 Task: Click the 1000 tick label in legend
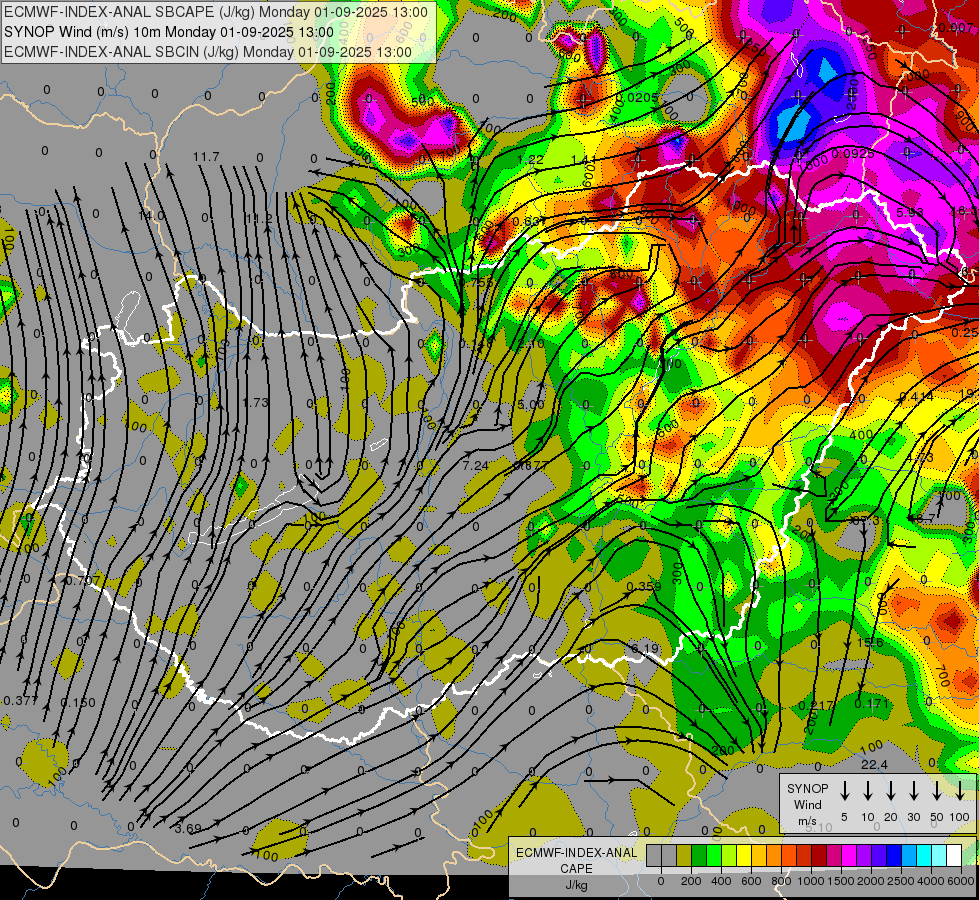(811, 881)
